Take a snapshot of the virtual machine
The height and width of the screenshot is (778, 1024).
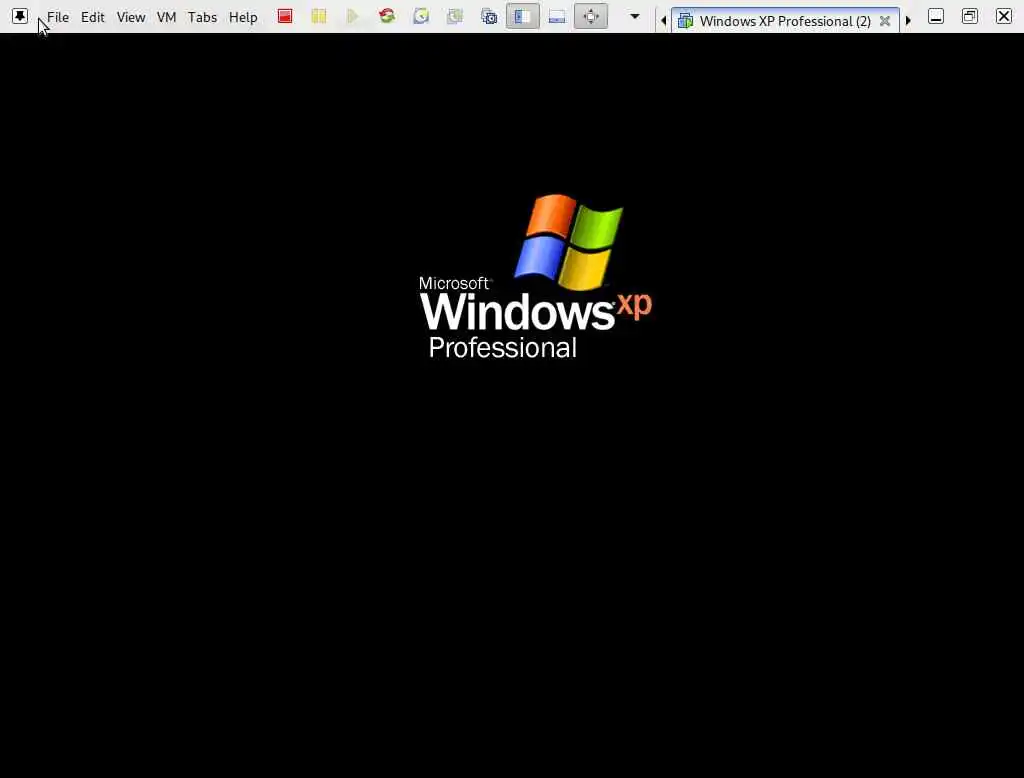pyautogui.click(x=421, y=16)
